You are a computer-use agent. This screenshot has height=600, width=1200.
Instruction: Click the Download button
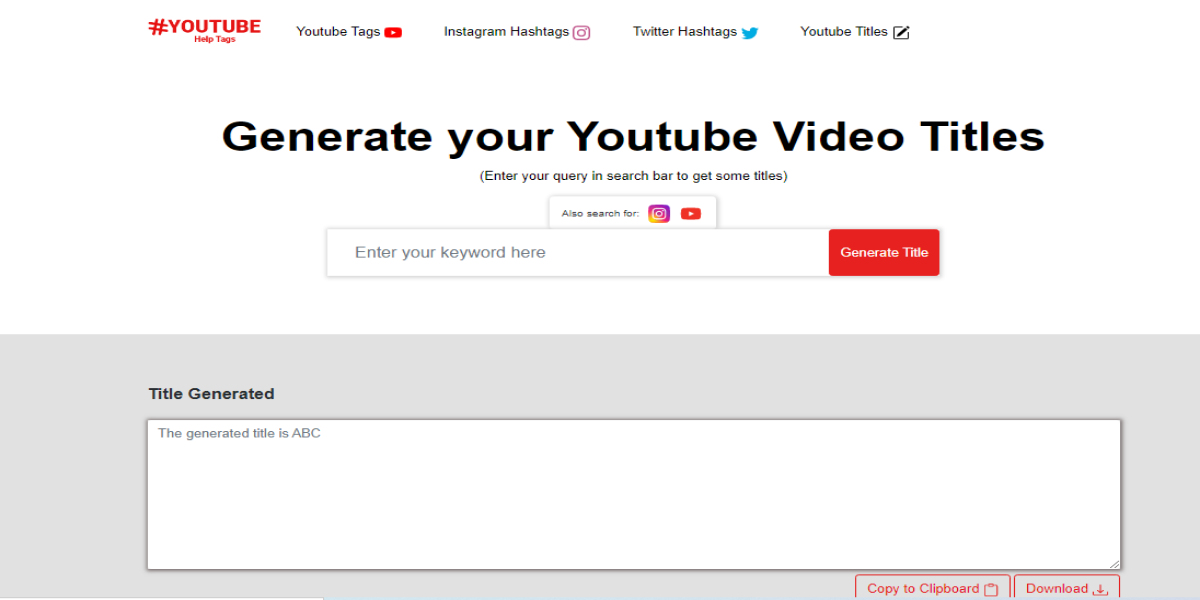pyautogui.click(x=1067, y=588)
